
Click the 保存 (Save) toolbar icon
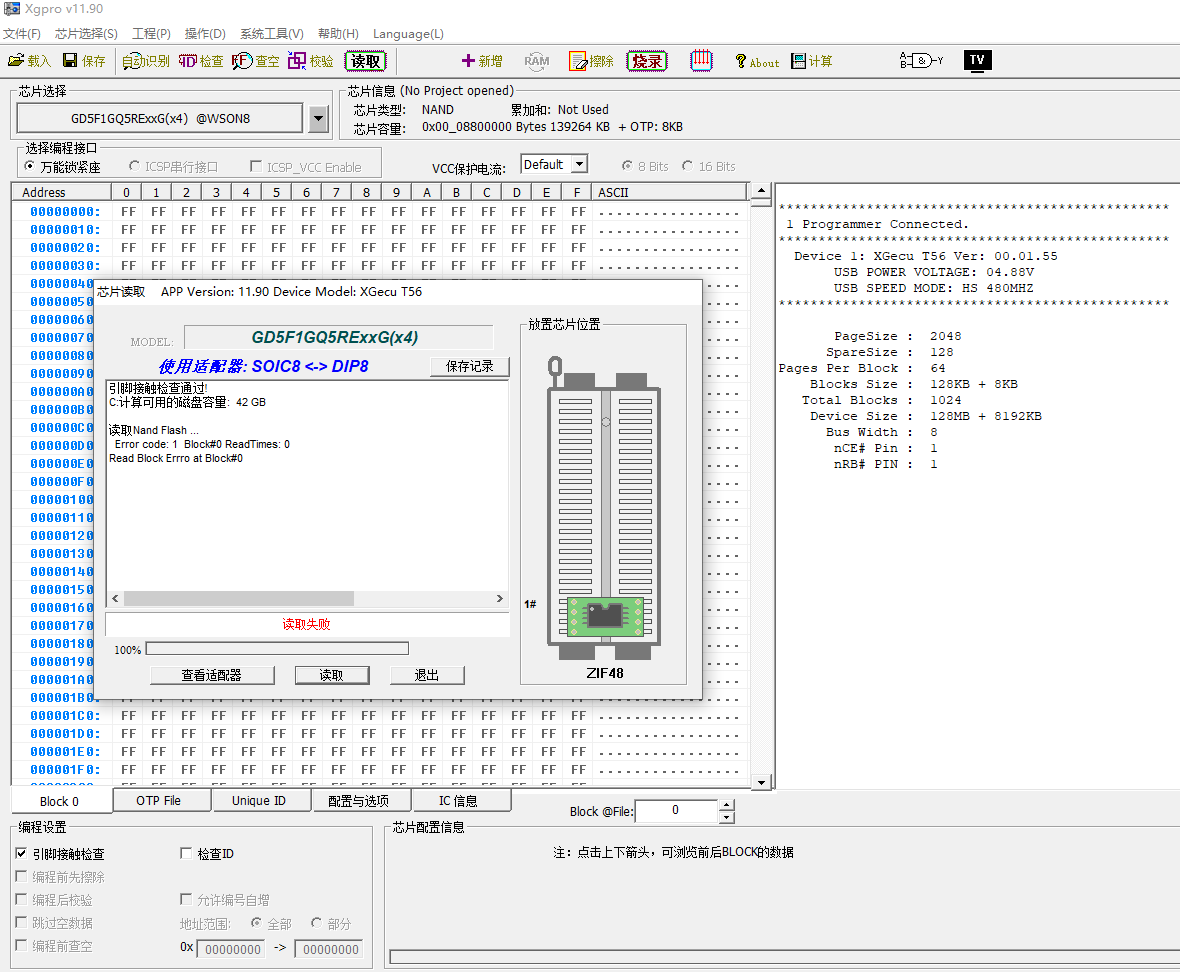[x=84, y=61]
